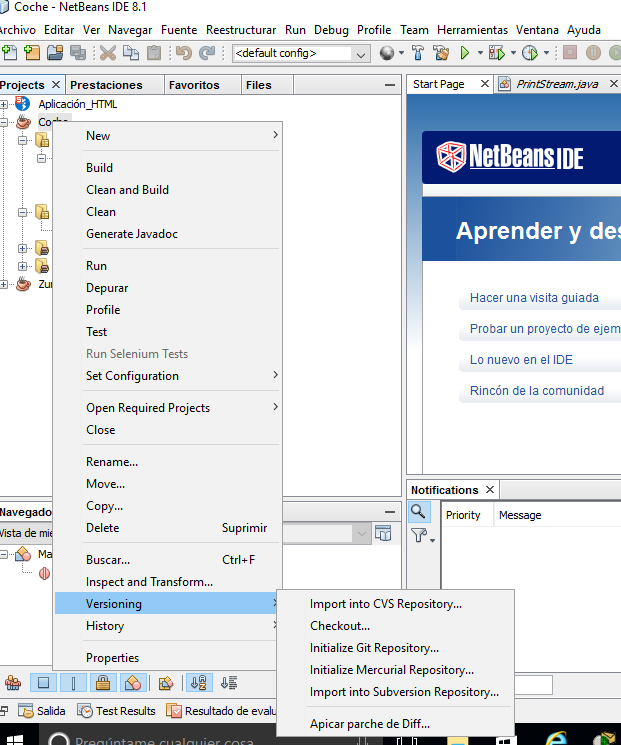Click the Clean and Build icon

(x=439, y=53)
